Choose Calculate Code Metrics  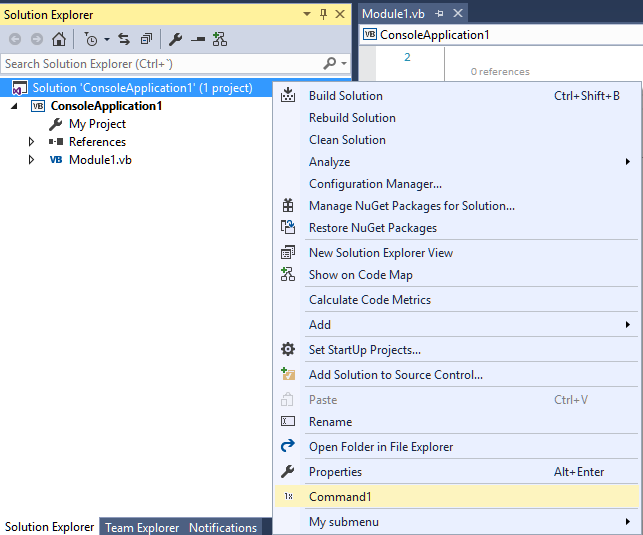(456, 300)
